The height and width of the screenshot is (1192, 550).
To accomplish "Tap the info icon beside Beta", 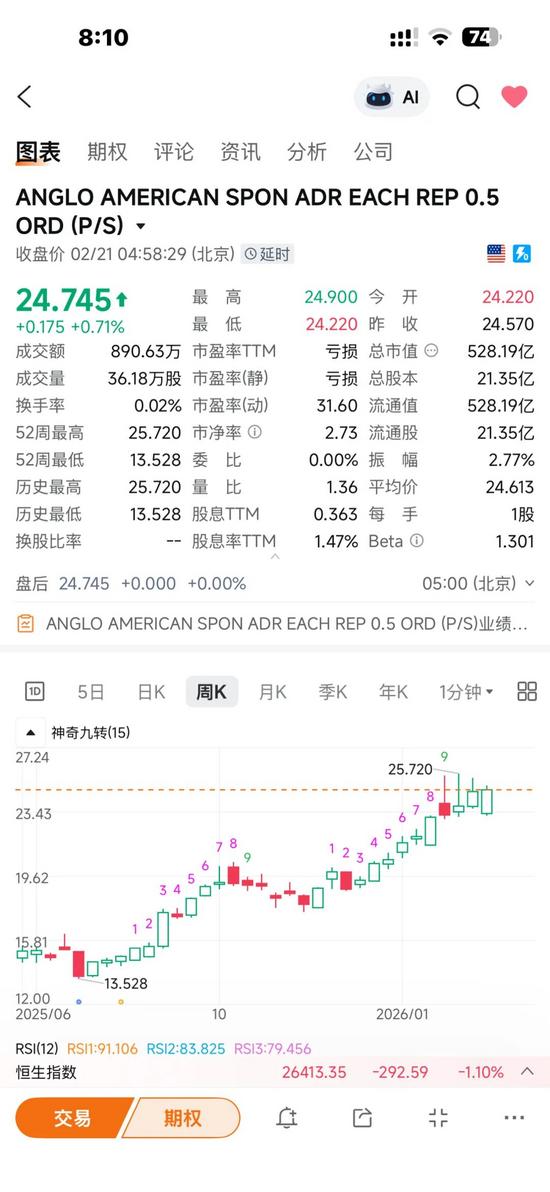I will point(416,541).
